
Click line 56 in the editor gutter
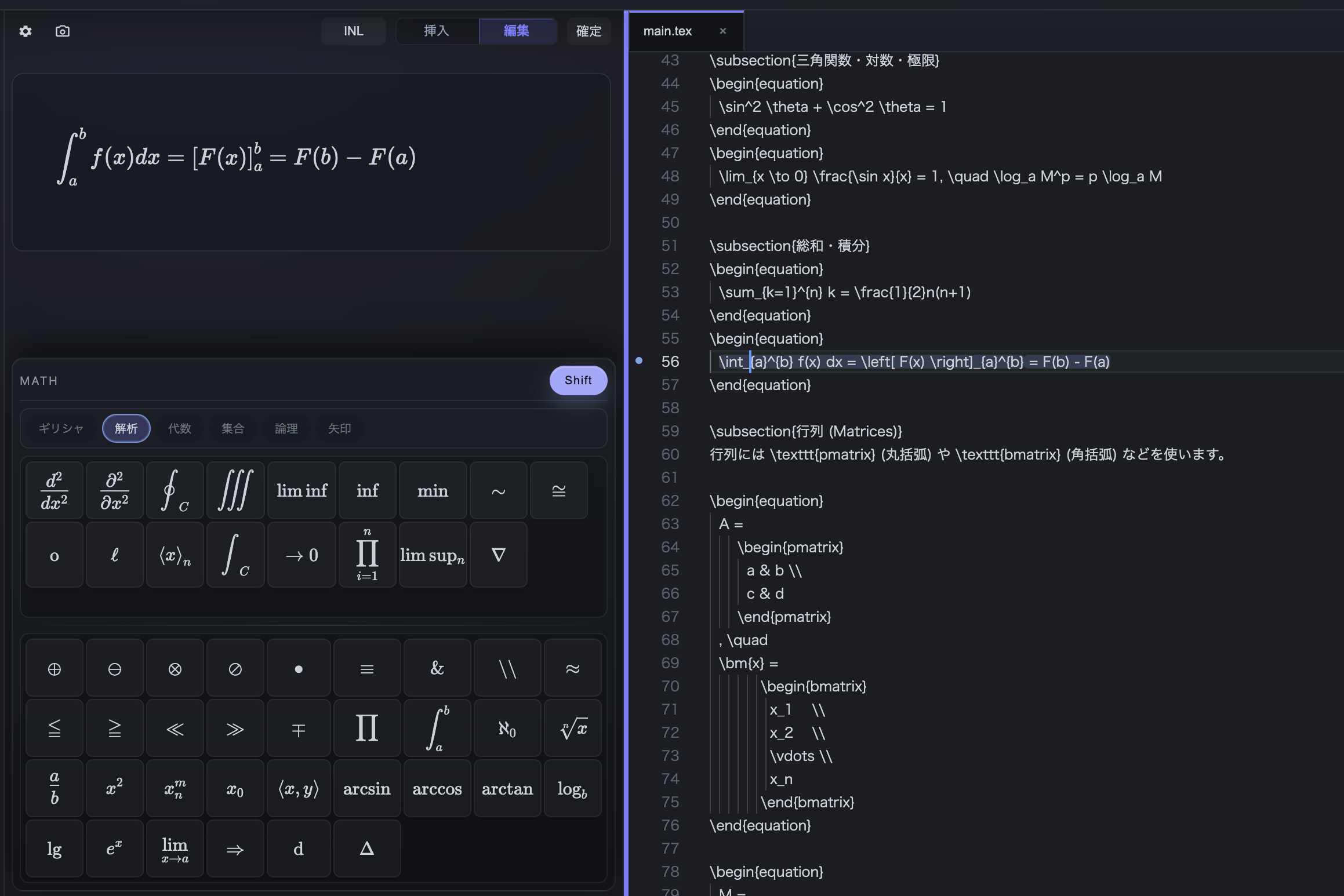(x=670, y=362)
